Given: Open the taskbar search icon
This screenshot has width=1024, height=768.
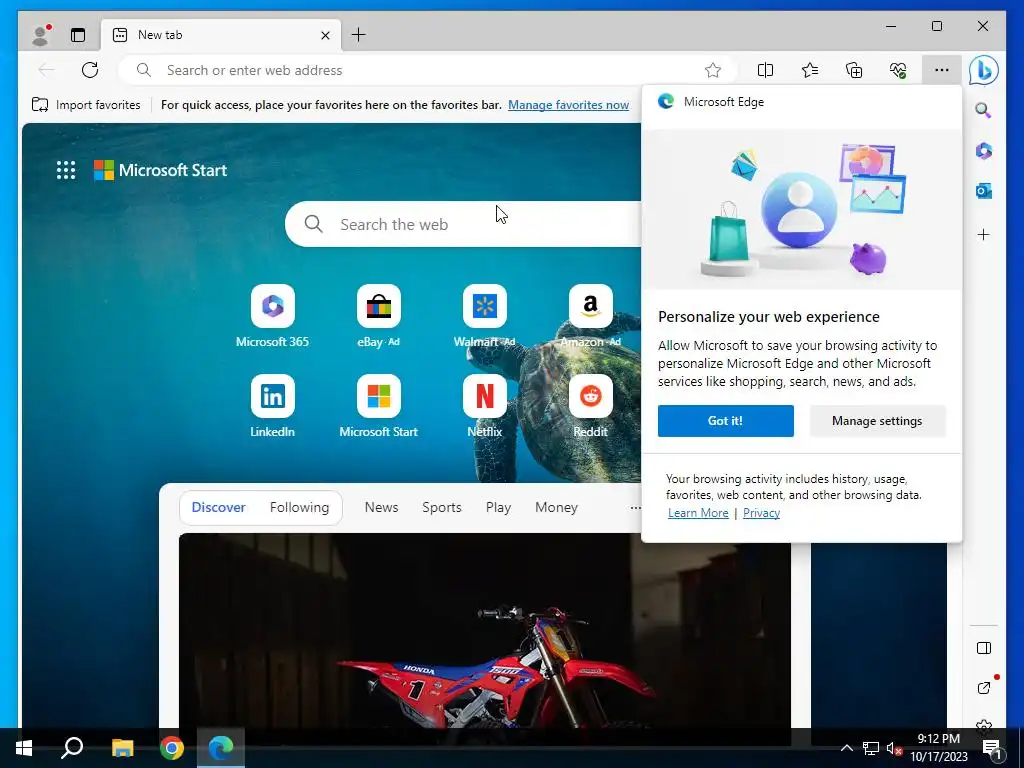Looking at the screenshot, I should pyautogui.click(x=72, y=748).
